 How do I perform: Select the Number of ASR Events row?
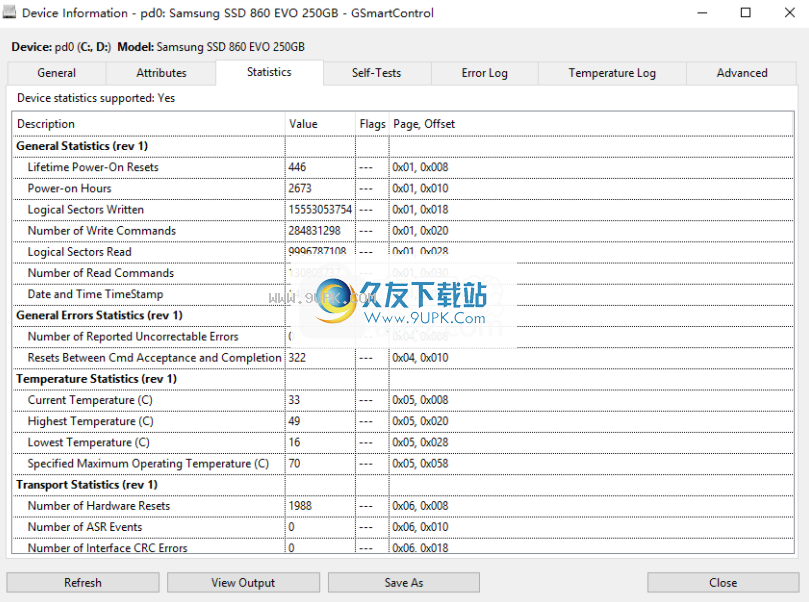[403, 527]
